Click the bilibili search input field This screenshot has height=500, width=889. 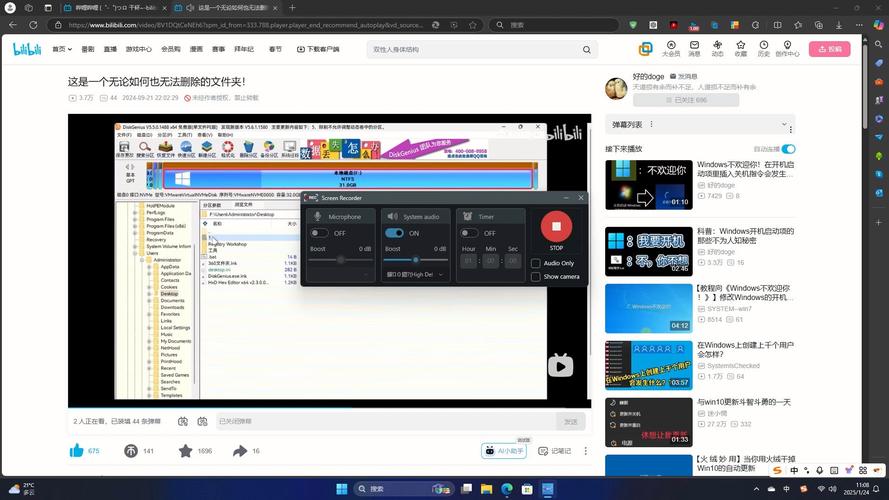[x=473, y=49]
